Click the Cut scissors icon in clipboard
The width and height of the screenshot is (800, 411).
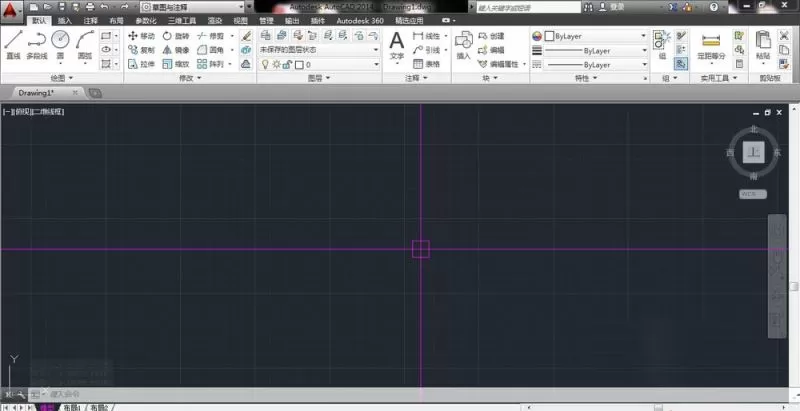click(784, 36)
